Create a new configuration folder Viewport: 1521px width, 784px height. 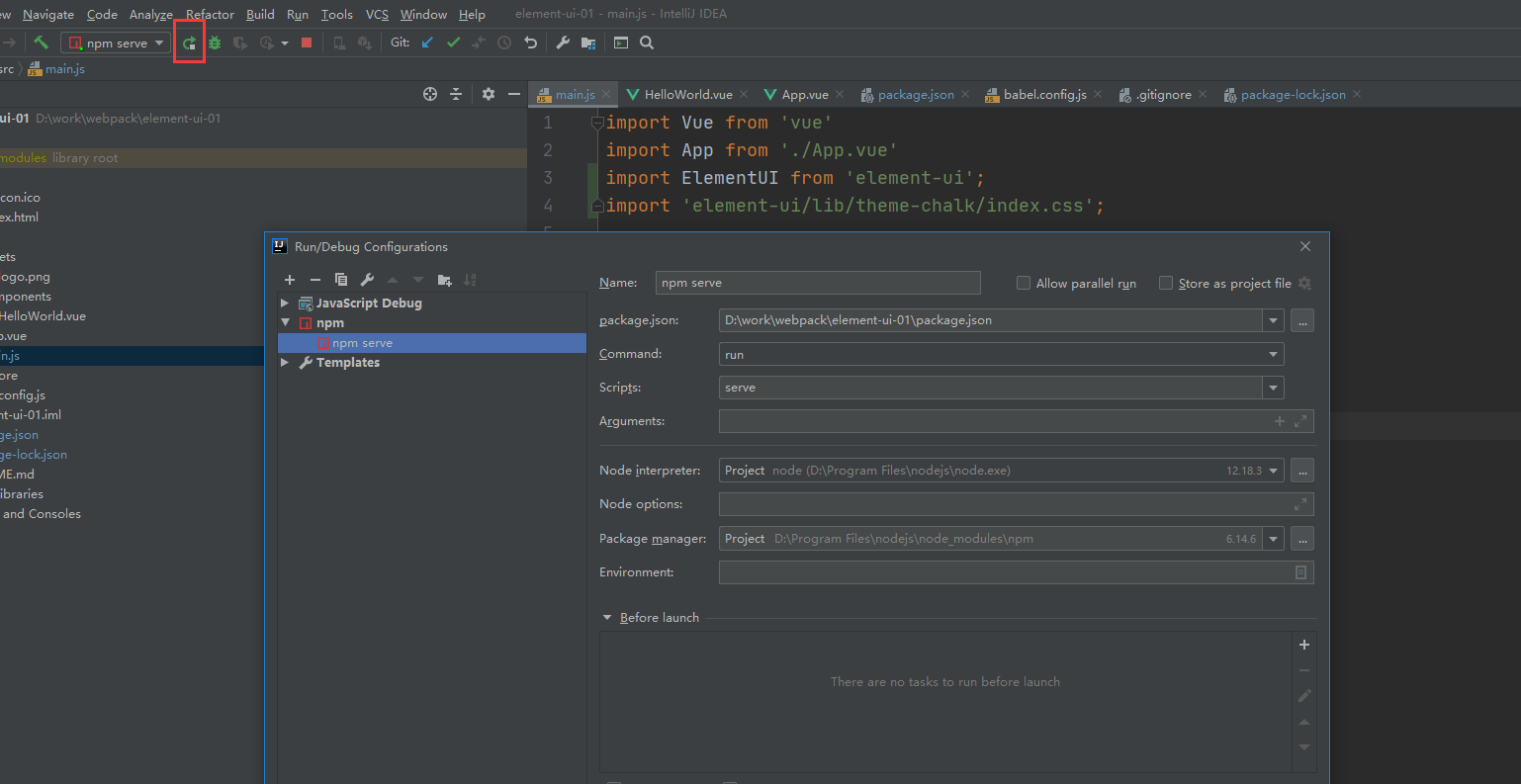444,280
